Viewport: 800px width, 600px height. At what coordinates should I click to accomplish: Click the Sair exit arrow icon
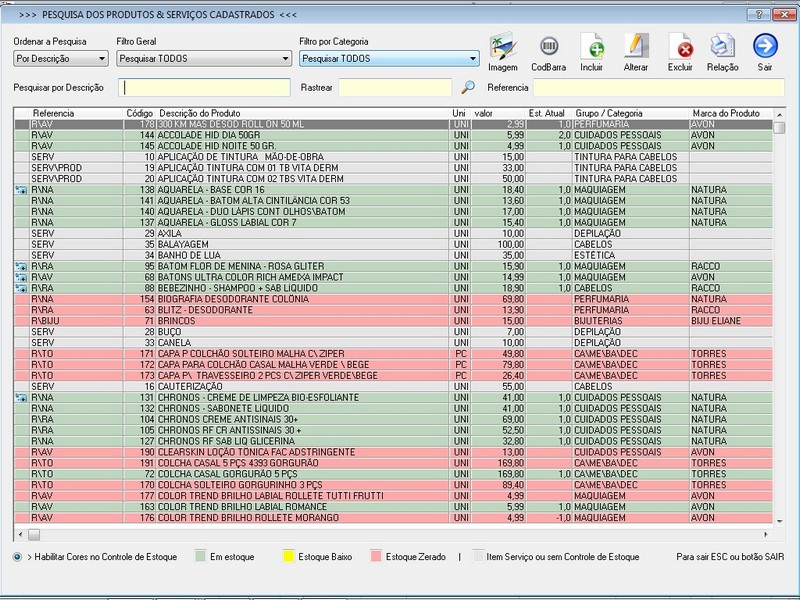click(765, 46)
